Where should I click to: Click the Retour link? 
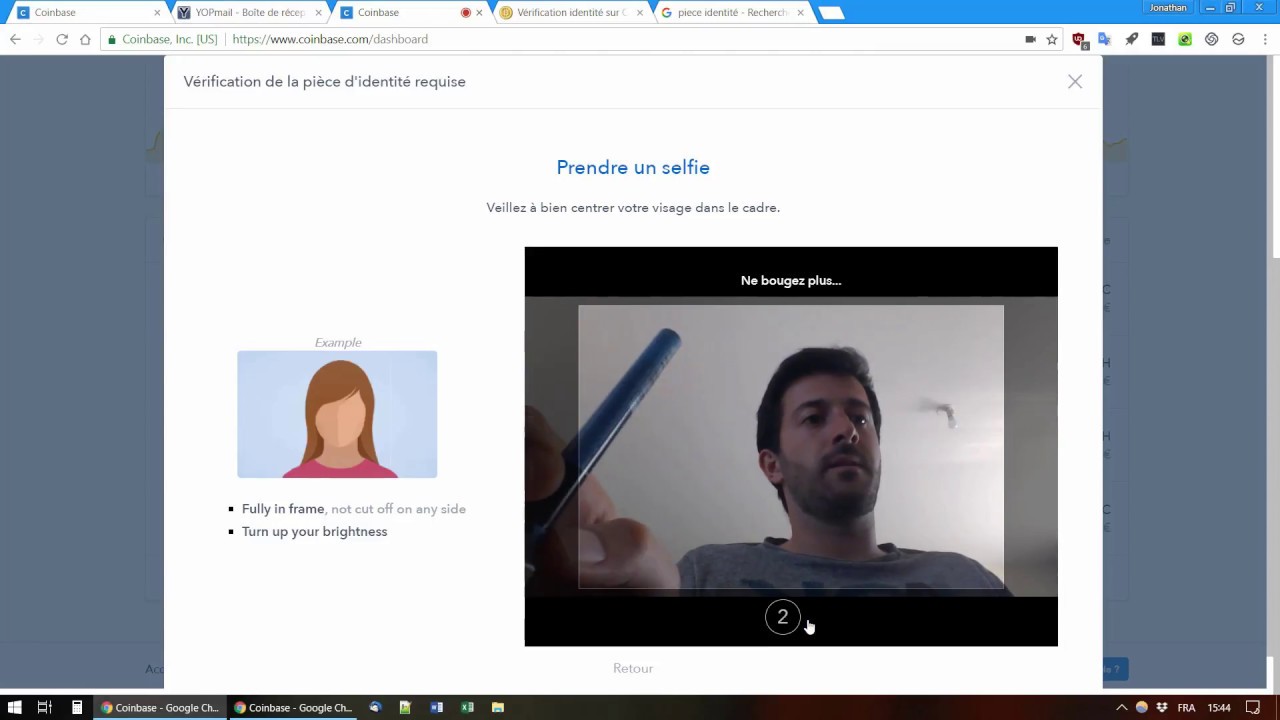(x=633, y=668)
